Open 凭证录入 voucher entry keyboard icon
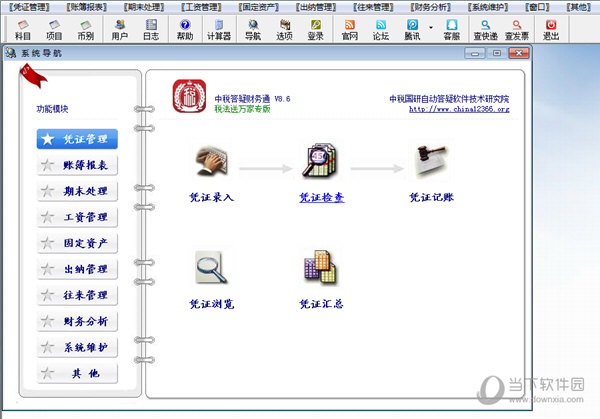 212,161
